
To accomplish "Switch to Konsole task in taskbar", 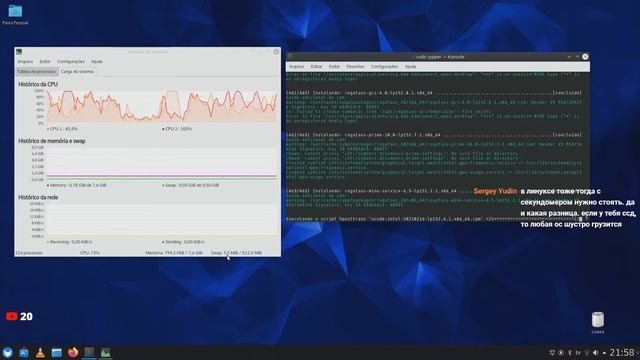I will 89,352.
